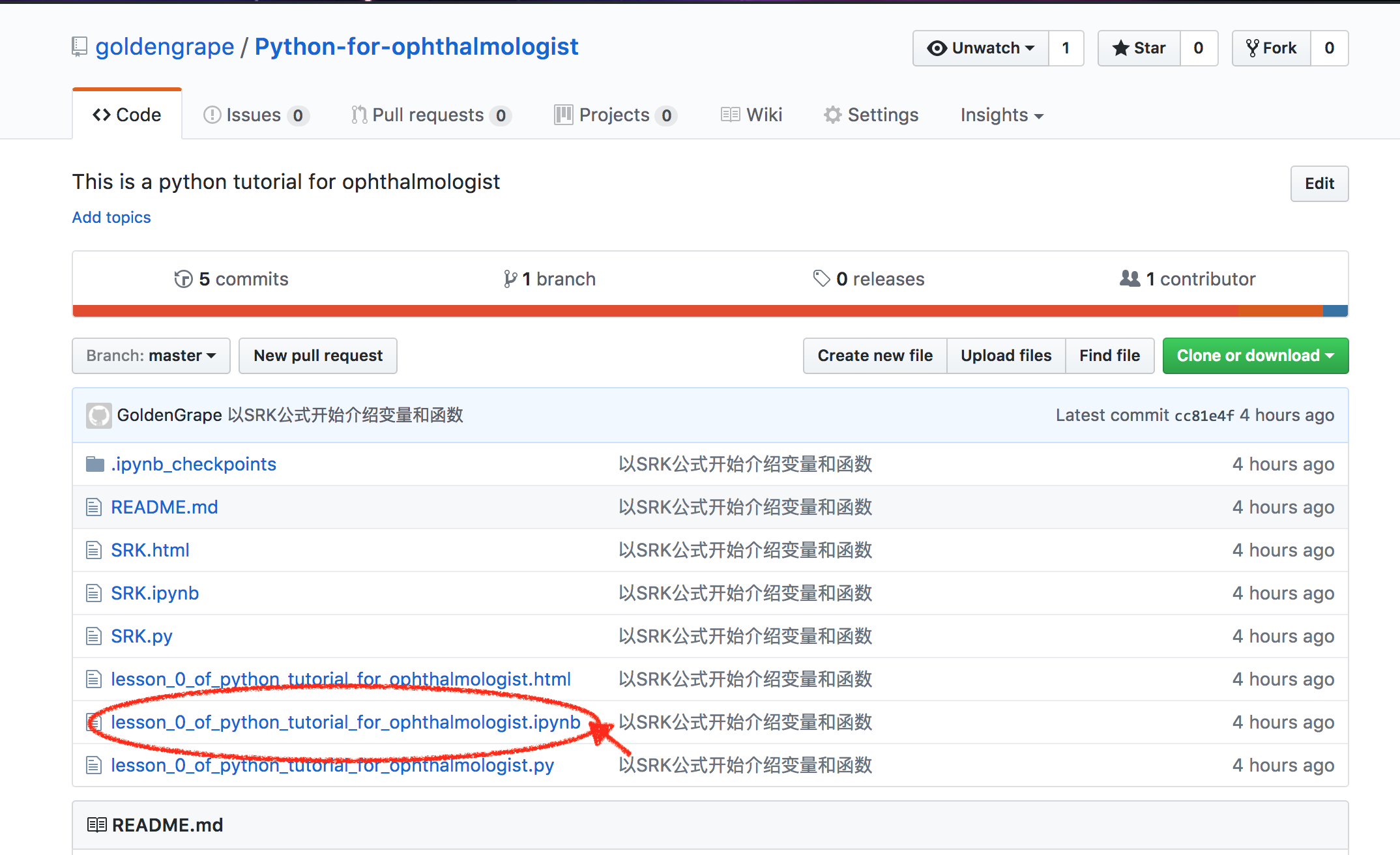
Task: Open the Pull requests tab
Action: (x=430, y=115)
